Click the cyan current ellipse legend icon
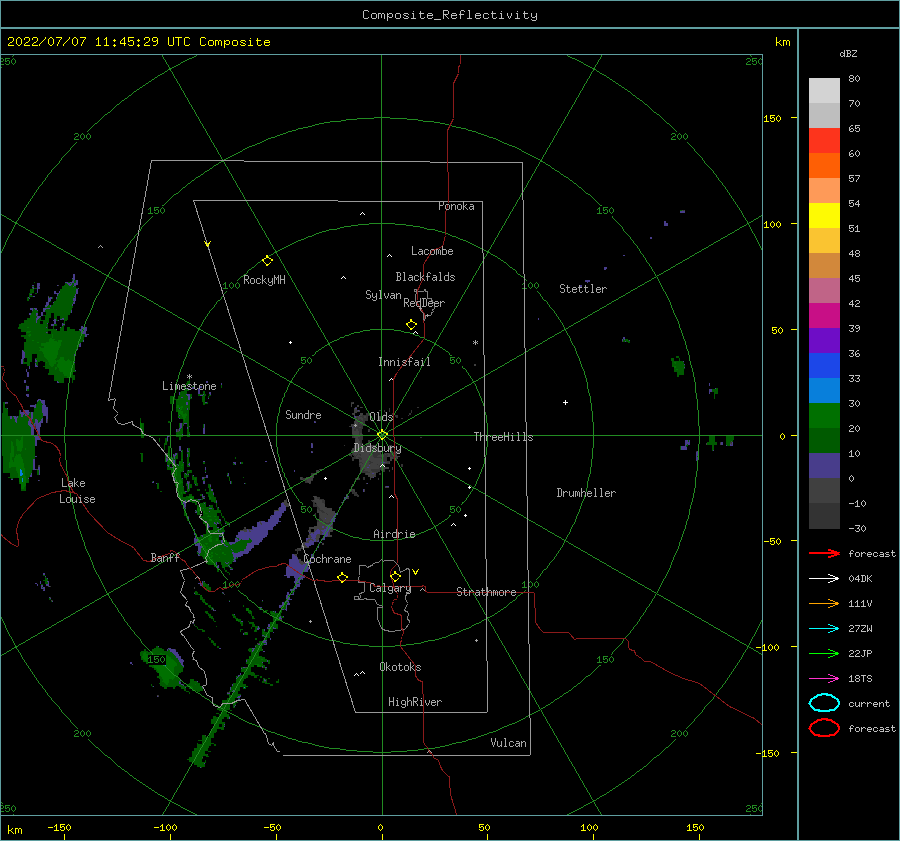900x841 pixels. pos(824,703)
